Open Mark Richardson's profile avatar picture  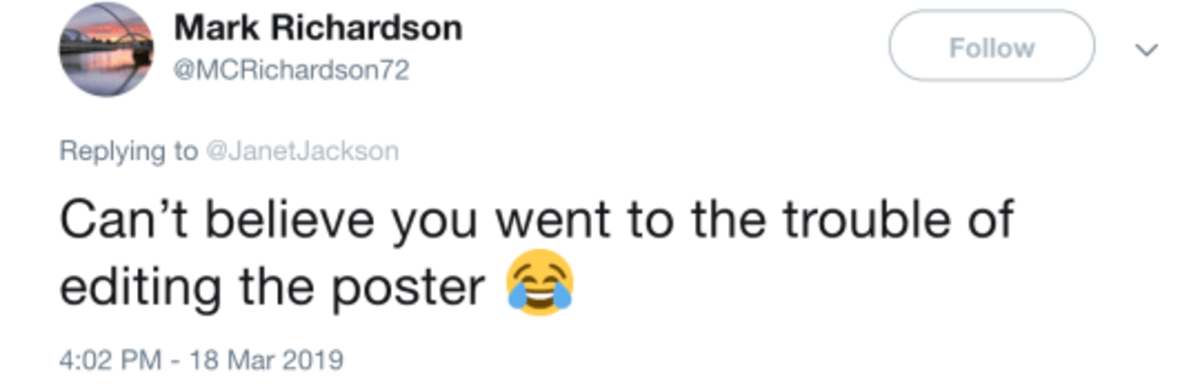pyautogui.click(x=106, y=49)
